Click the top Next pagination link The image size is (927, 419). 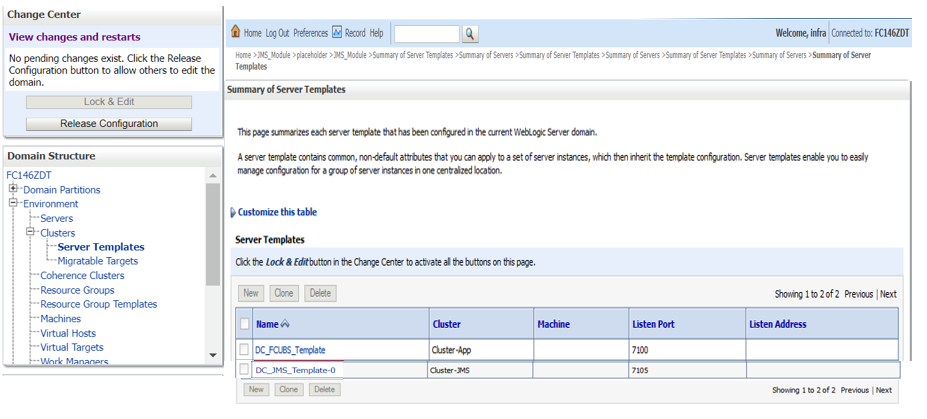[889, 294]
